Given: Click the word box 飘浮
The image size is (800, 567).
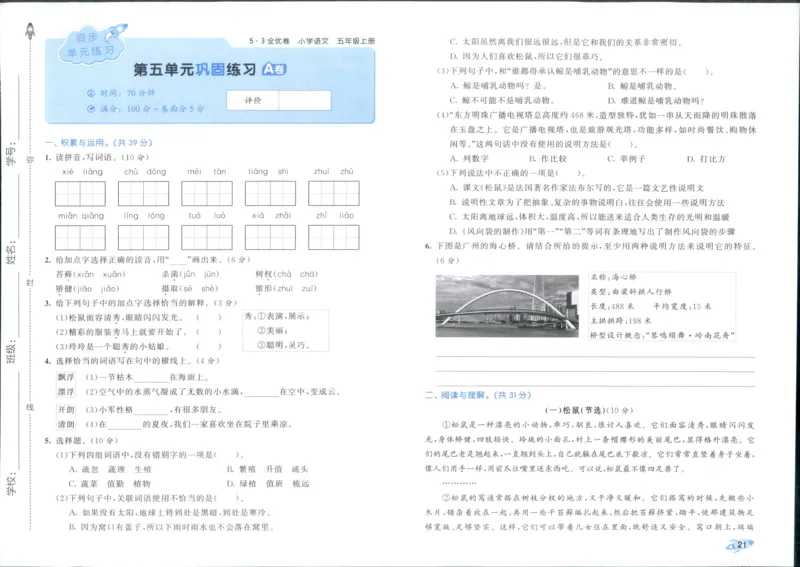Looking at the screenshot, I should click(66, 377).
